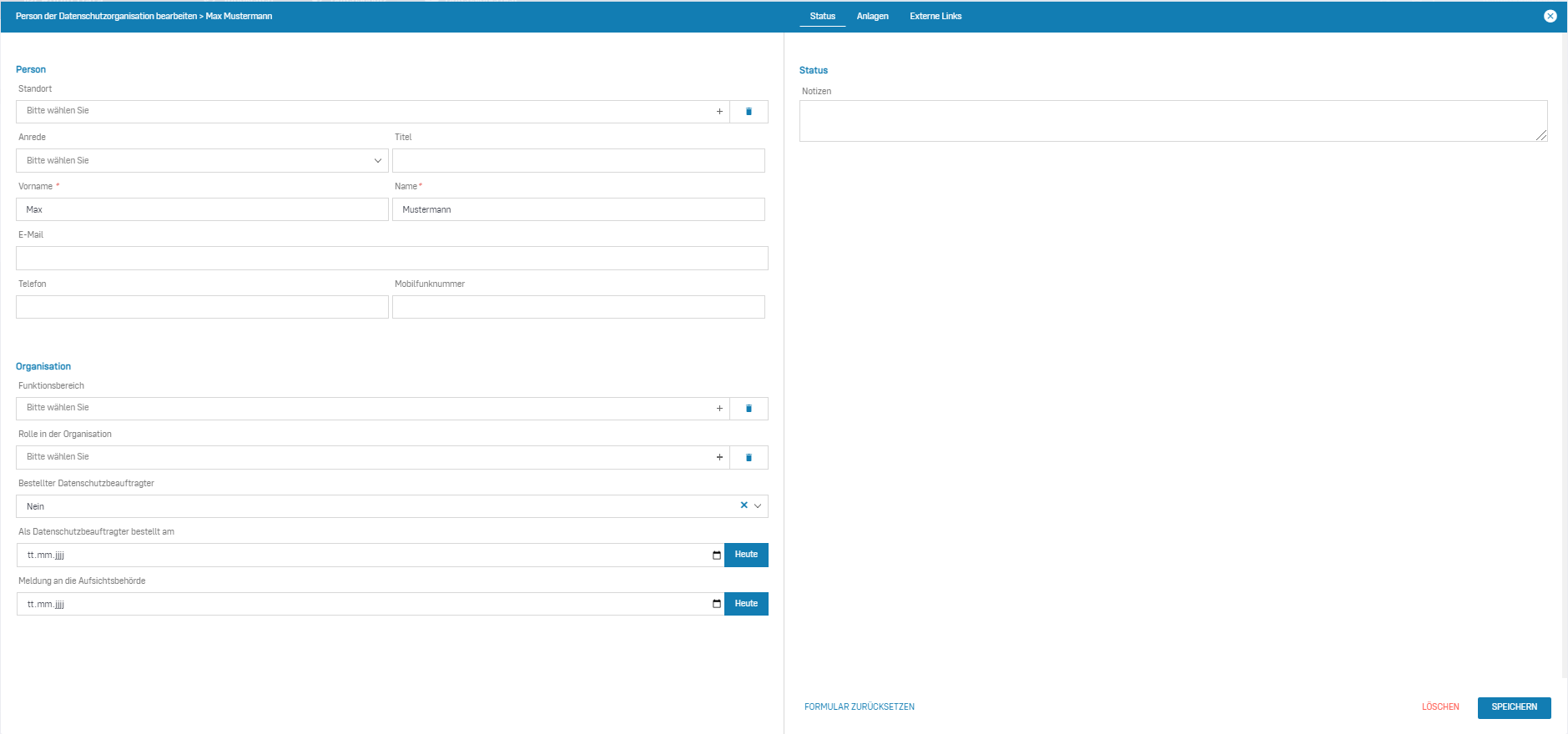Set today's date for Meldung an die Aufsichtsbehörde

tap(746, 604)
